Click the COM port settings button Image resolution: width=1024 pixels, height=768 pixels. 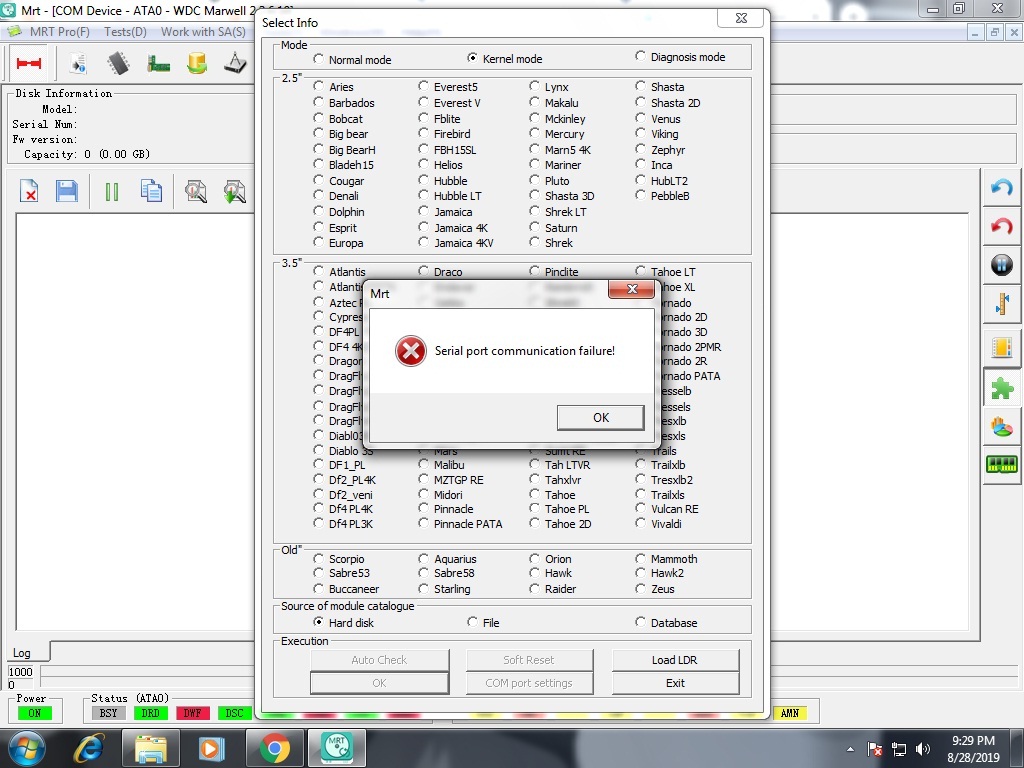(529, 682)
